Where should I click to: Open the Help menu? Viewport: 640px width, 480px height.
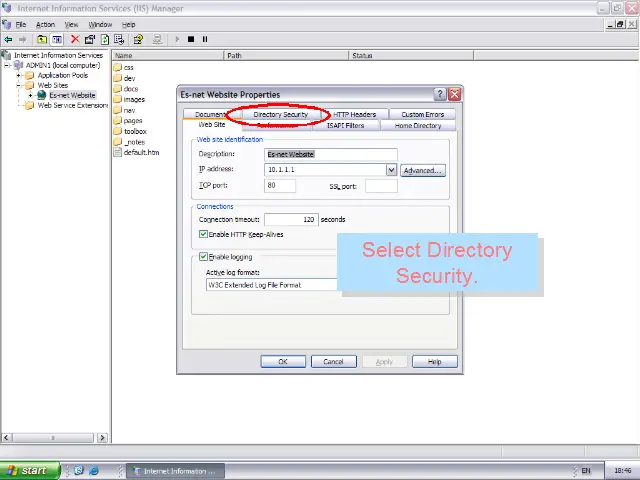[x=129, y=24]
